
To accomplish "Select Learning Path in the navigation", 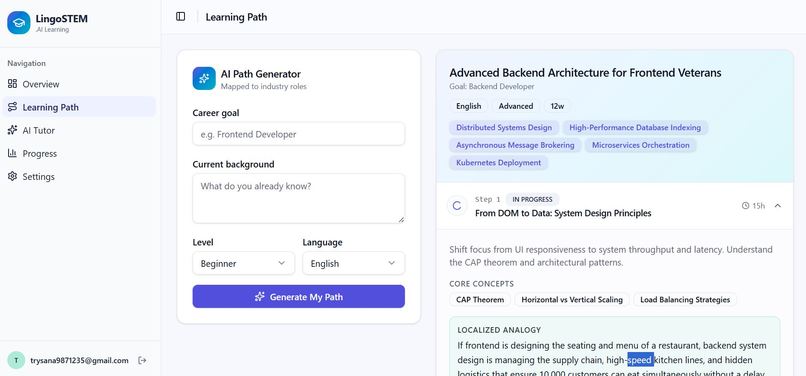I will (x=79, y=107).
